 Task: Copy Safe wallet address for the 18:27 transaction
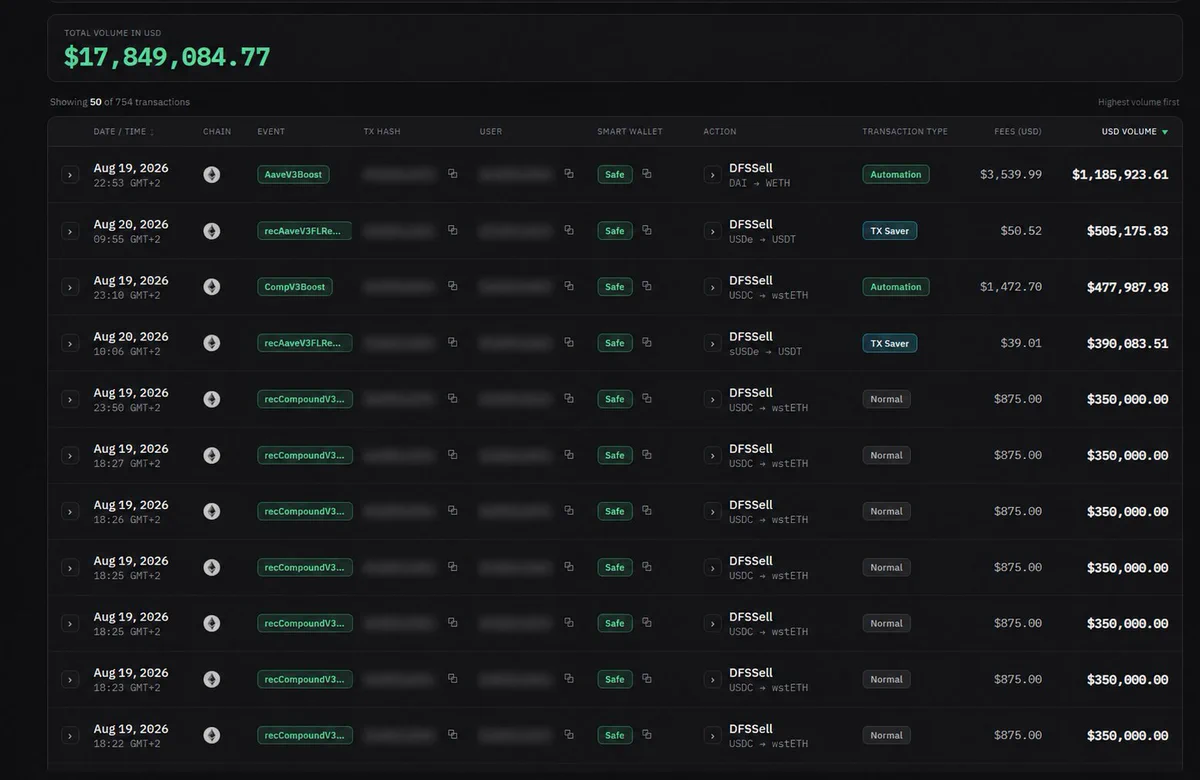point(647,454)
